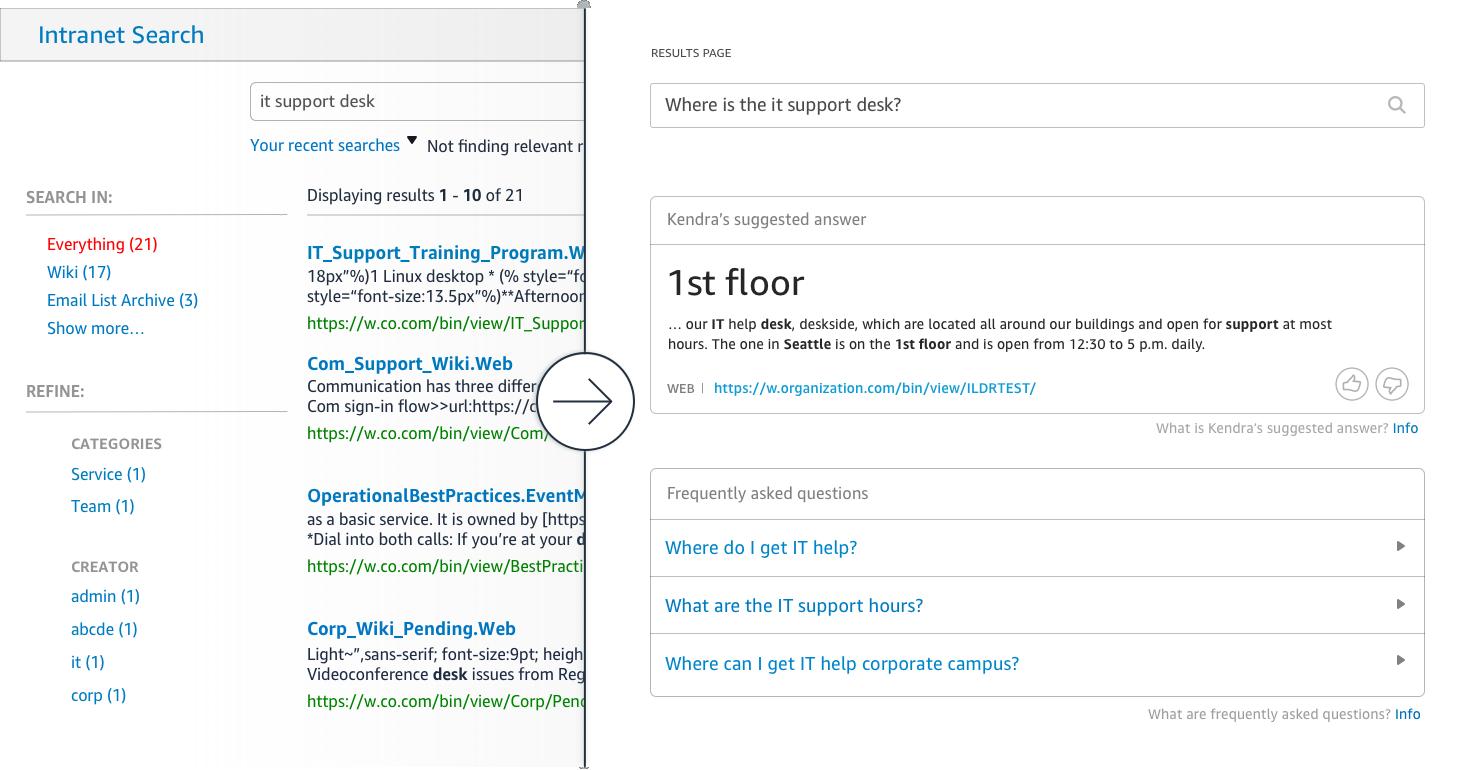Click the 'it support desk' search field
1461x770 pixels.
[x=417, y=101]
